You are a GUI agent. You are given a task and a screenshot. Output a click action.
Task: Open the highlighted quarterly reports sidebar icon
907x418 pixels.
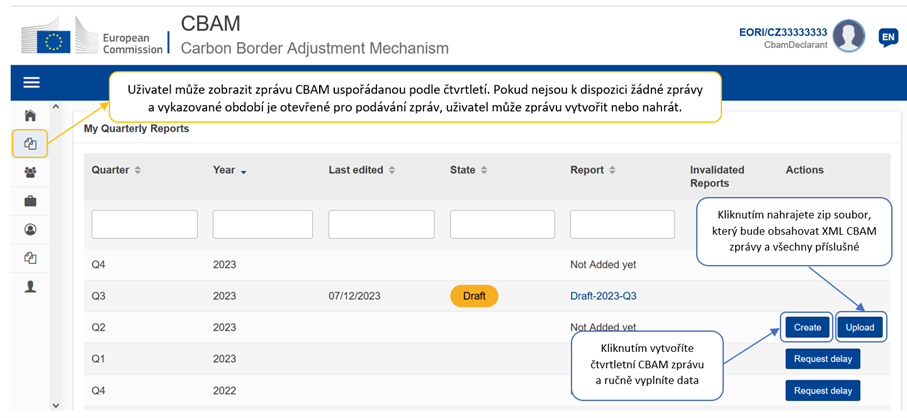(x=30, y=145)
